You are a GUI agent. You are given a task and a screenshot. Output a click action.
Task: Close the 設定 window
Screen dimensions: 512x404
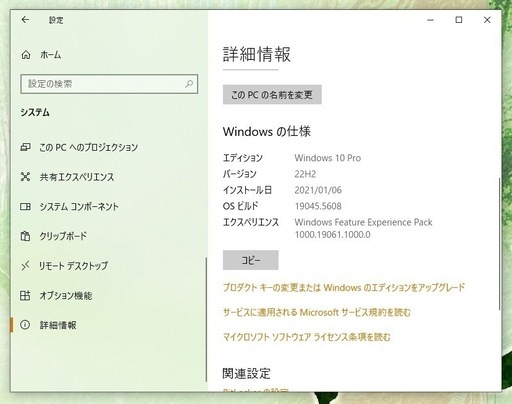click(x=487, y=20)
